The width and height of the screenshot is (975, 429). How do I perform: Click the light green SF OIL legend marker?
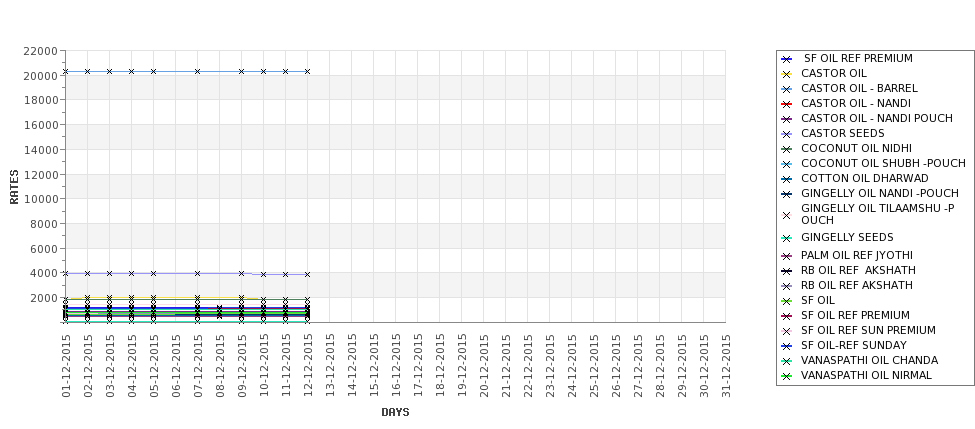pos(786,301)
